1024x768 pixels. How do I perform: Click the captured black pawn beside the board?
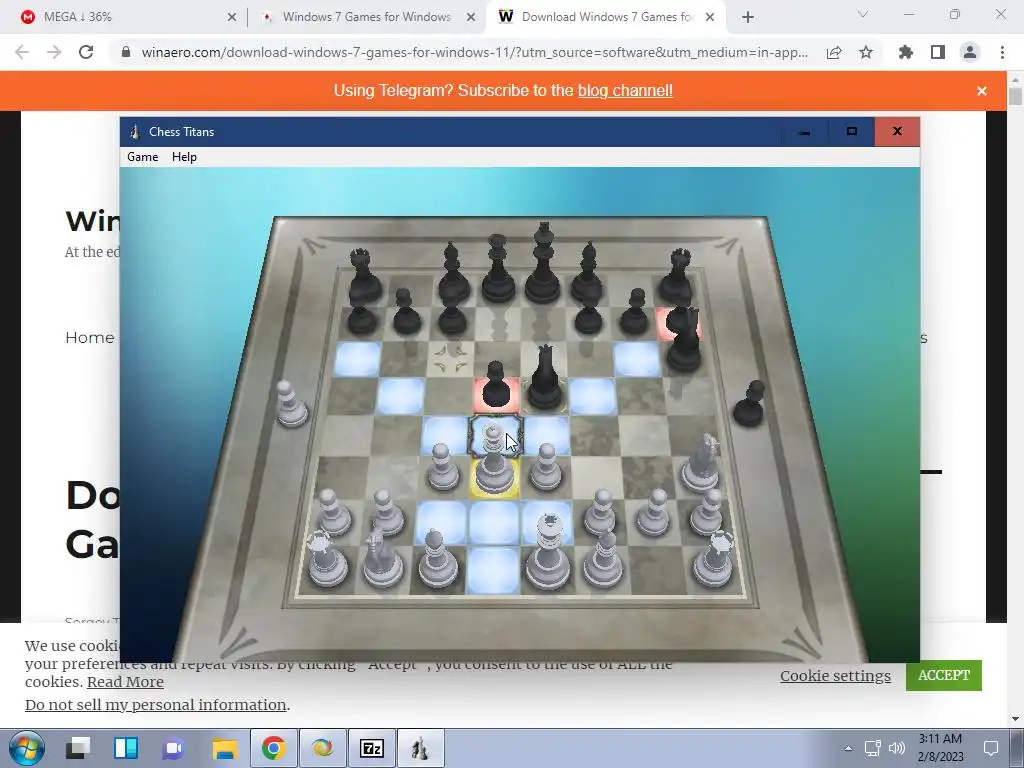tap(750, 404)
